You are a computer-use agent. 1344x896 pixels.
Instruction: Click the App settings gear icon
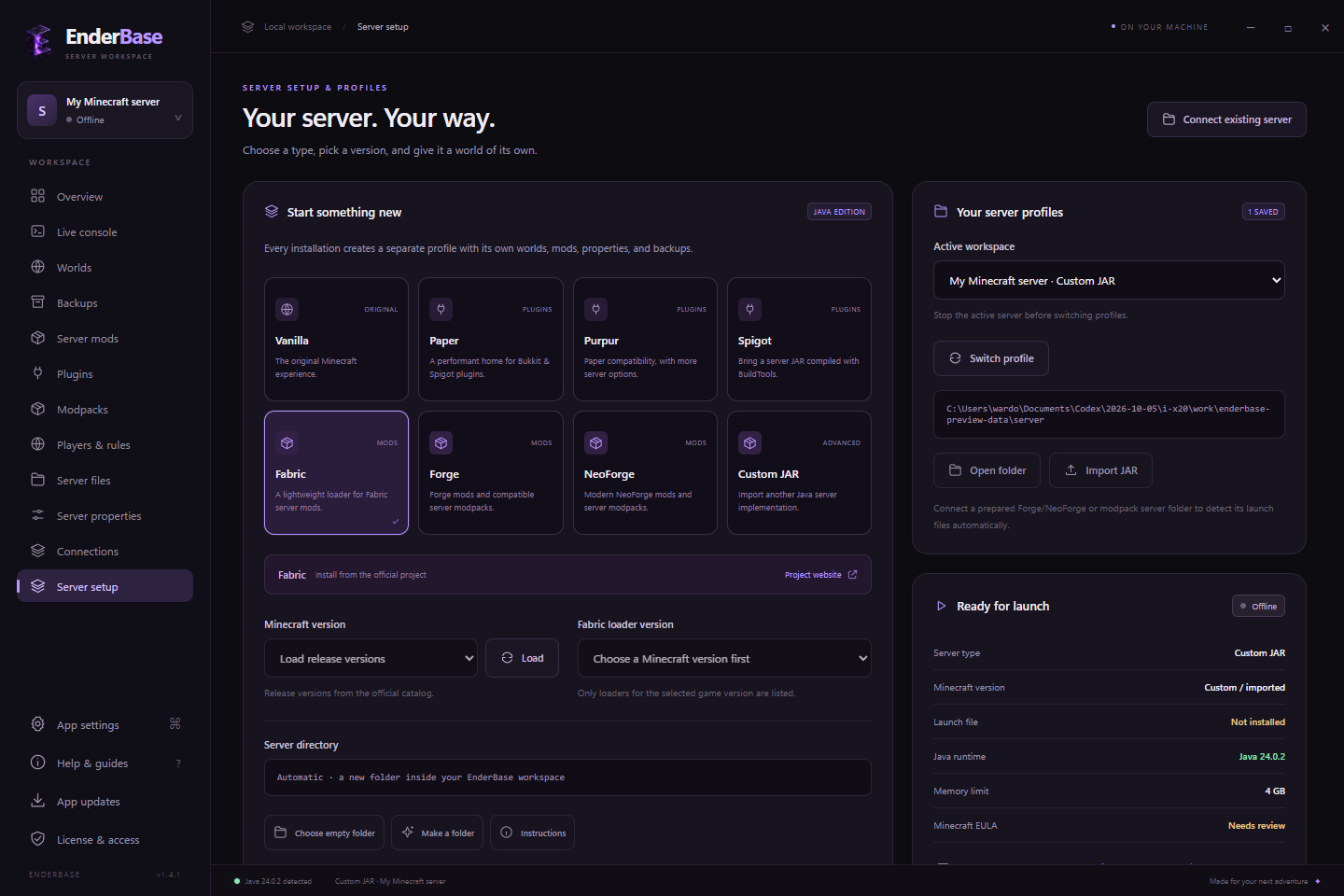point(37,724)
